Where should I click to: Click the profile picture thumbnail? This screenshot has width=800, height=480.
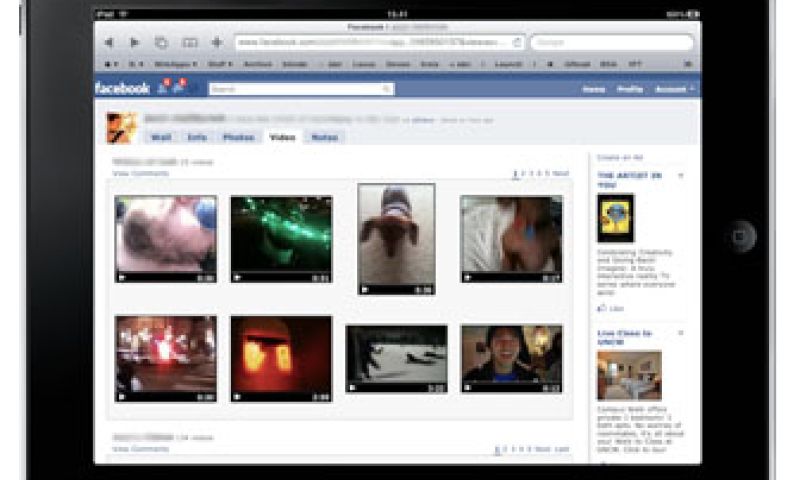point(121,128)
